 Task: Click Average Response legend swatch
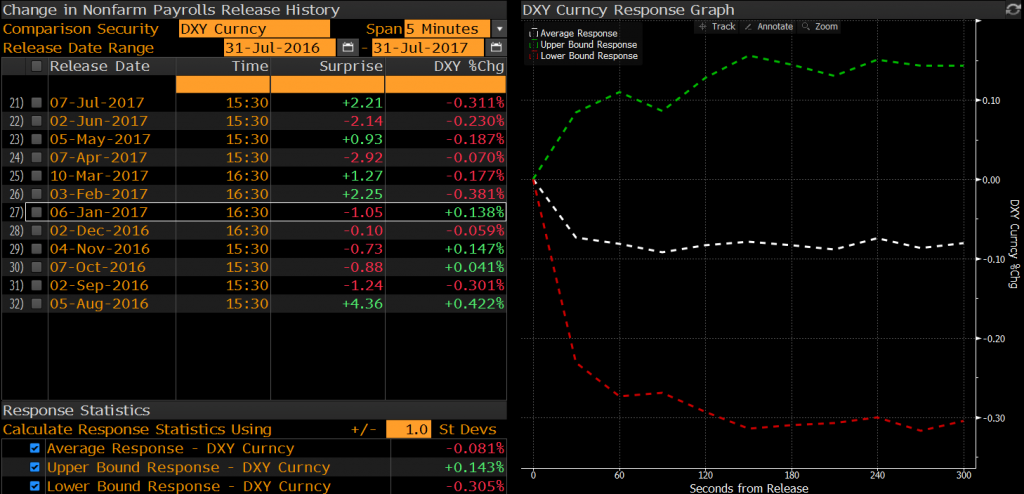(534, 33)
